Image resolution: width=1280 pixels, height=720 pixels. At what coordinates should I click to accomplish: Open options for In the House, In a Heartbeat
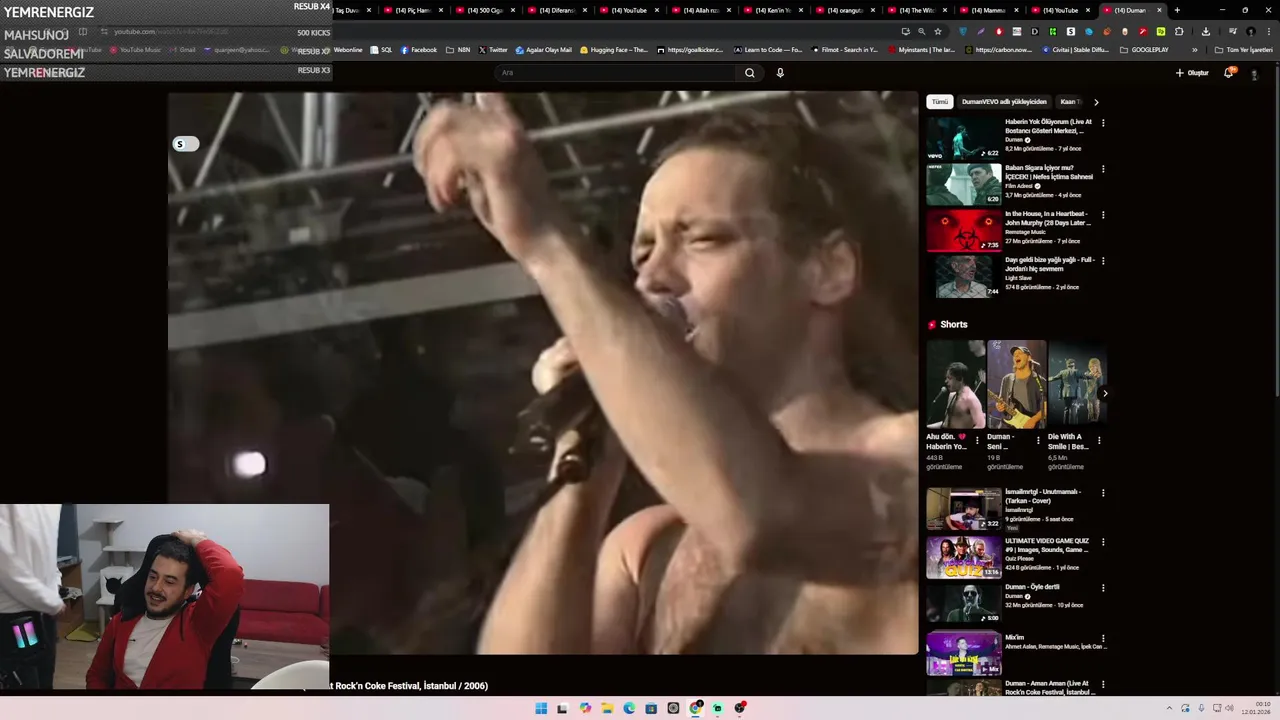1103,215
